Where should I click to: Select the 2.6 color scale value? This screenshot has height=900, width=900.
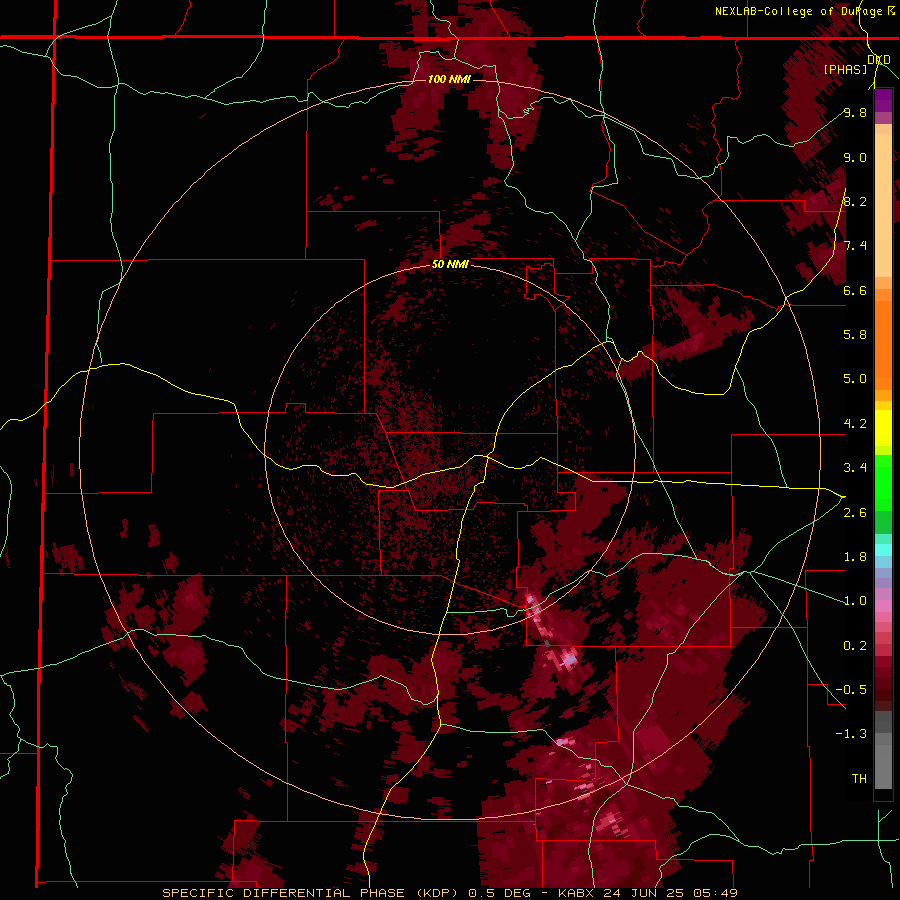[x=855, y=513]
